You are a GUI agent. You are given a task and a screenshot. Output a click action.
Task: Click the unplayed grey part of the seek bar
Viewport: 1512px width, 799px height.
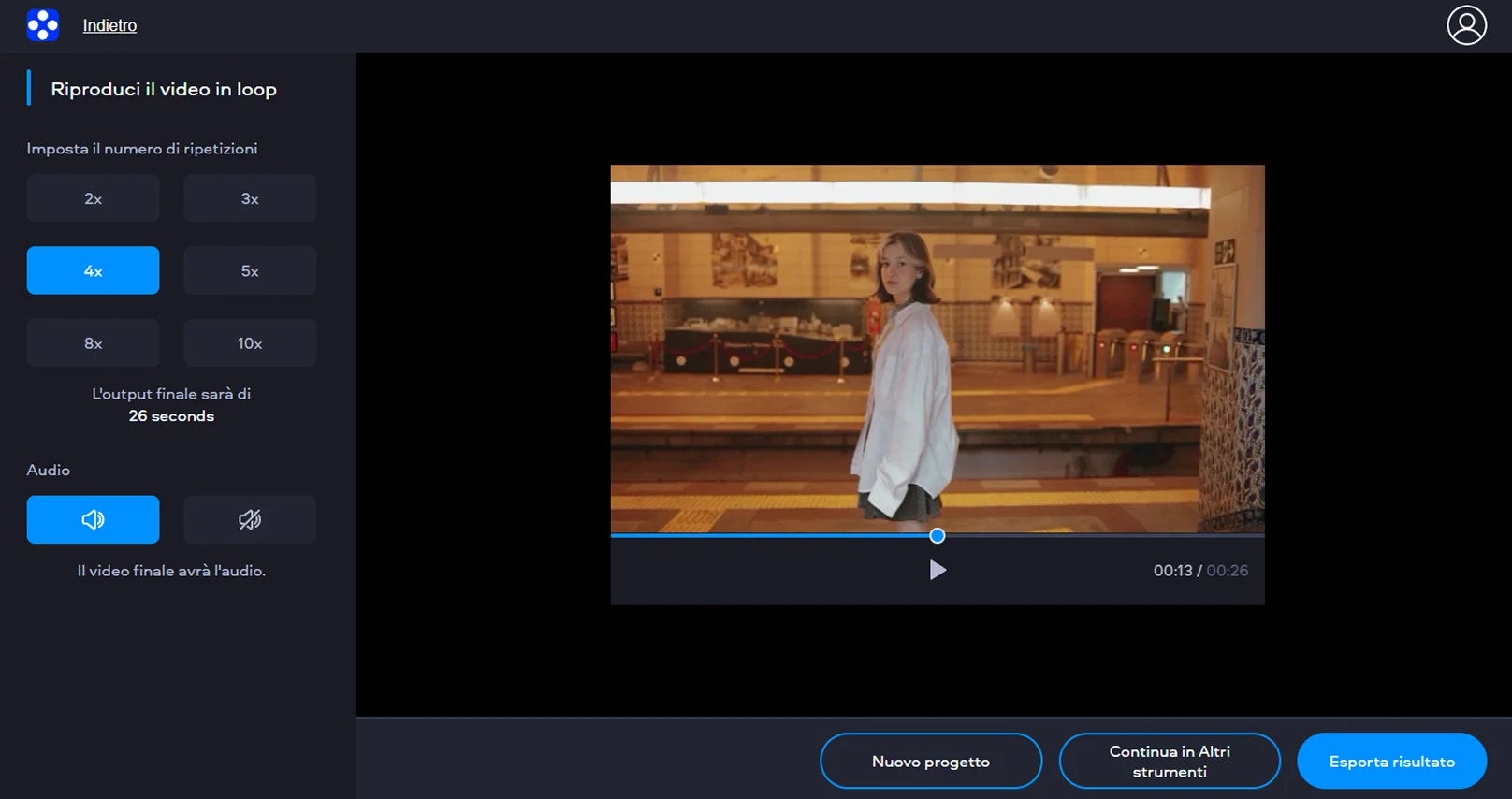1104,536
